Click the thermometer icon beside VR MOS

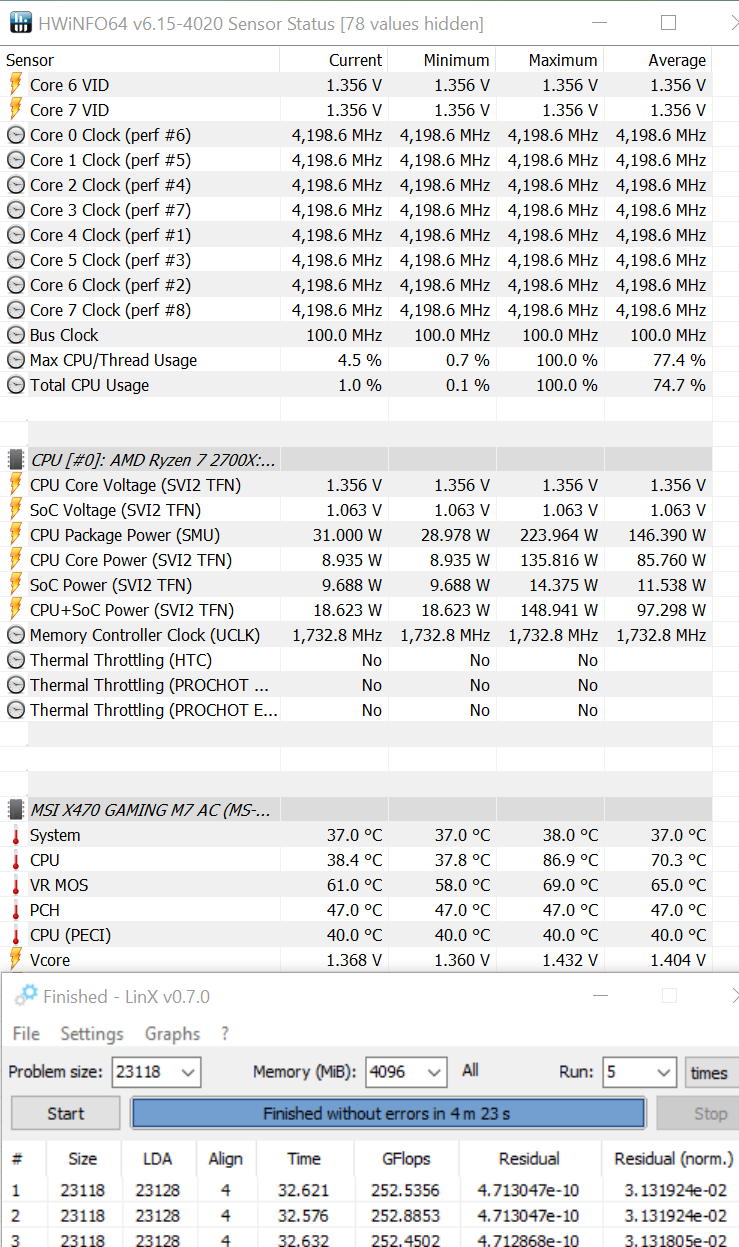pyautogui.click(x=16, y=885)
